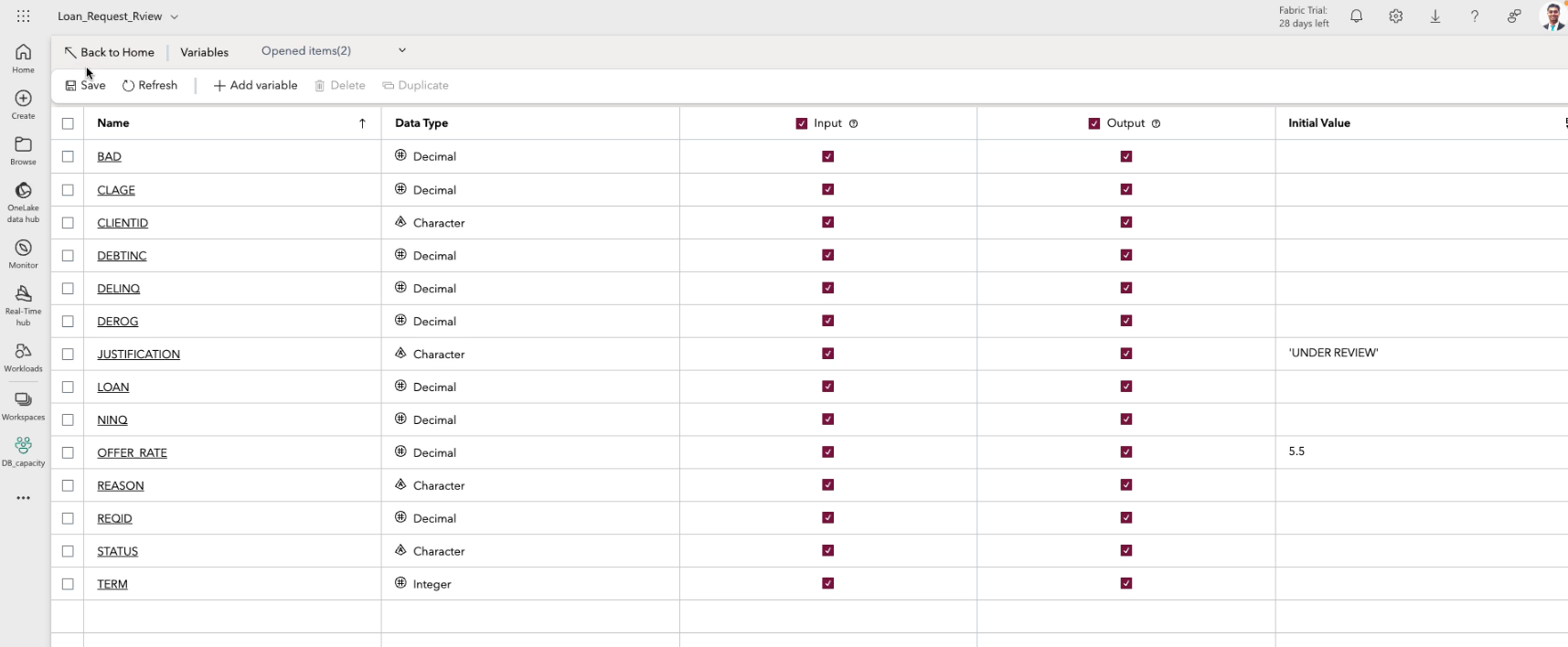Open the OneLake data hub
This screenshot has height=647, width=1568.
pyautogui.click(x=23, y=201)
